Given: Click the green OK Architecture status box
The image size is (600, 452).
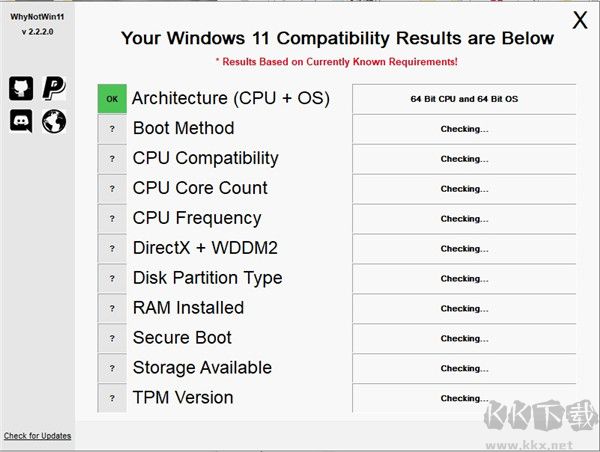Looking at the screenshot, I should tap(112, 99).
